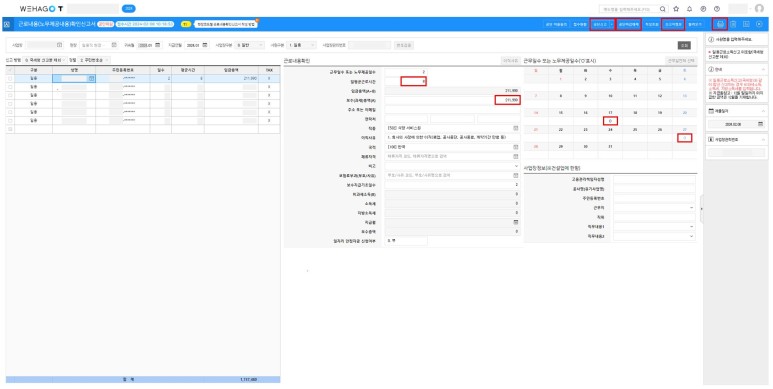Click the right side panel collapse handle

701,208
